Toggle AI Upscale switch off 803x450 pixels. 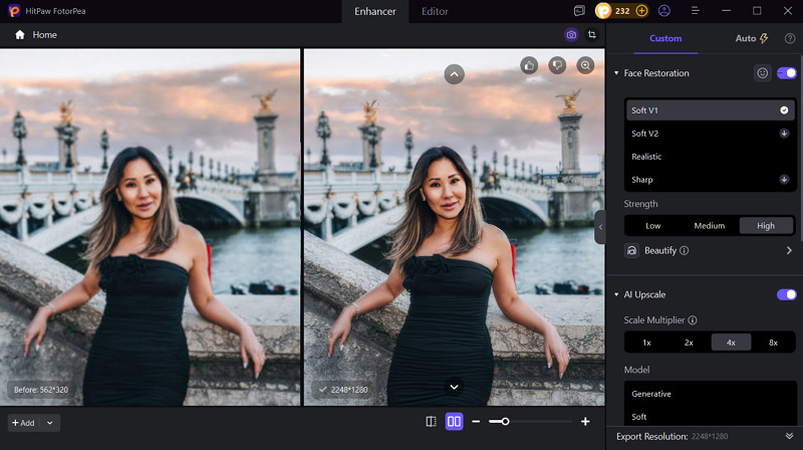pyautogui.click(x=787, y=294)
